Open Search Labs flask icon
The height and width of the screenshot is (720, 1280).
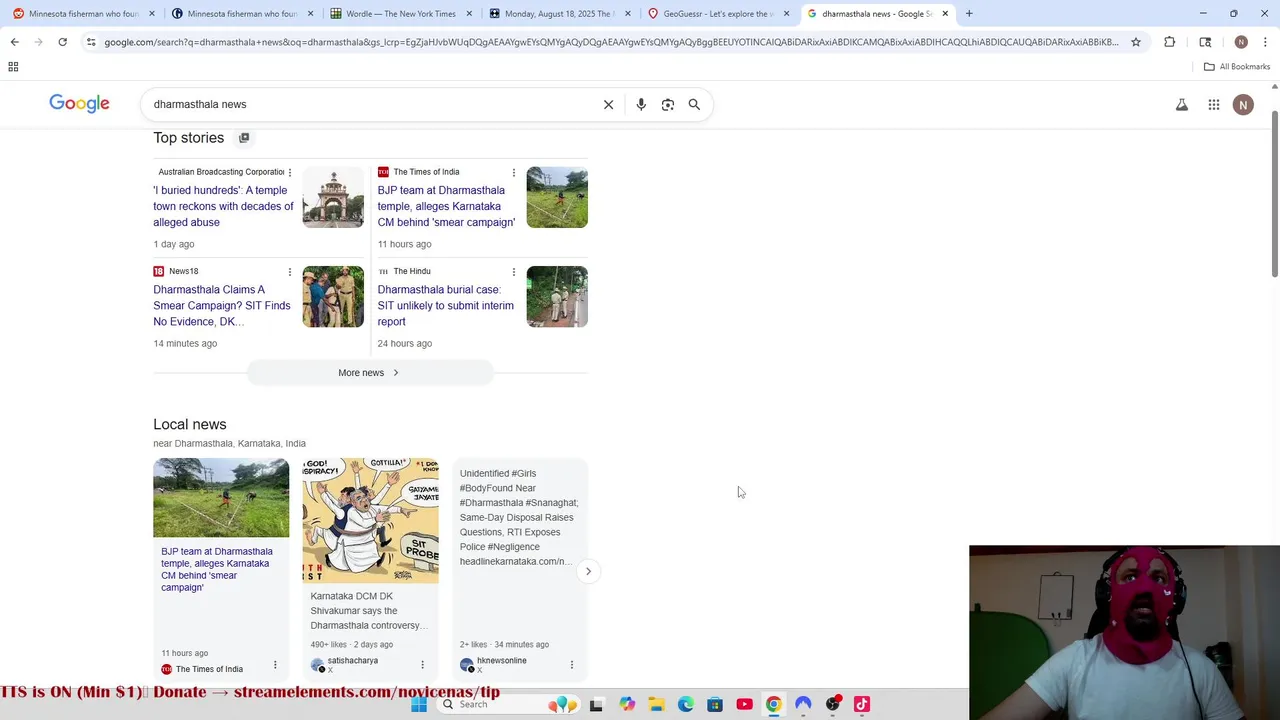(x=1182, y=104)
